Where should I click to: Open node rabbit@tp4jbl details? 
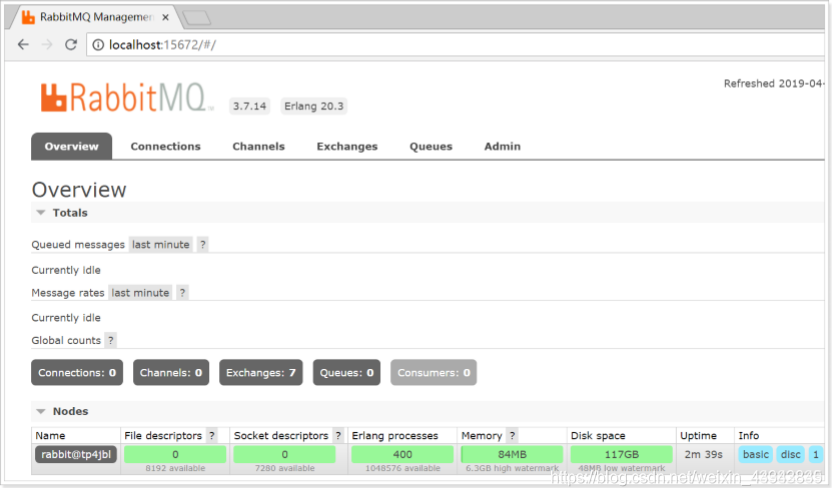coord(76,454)
